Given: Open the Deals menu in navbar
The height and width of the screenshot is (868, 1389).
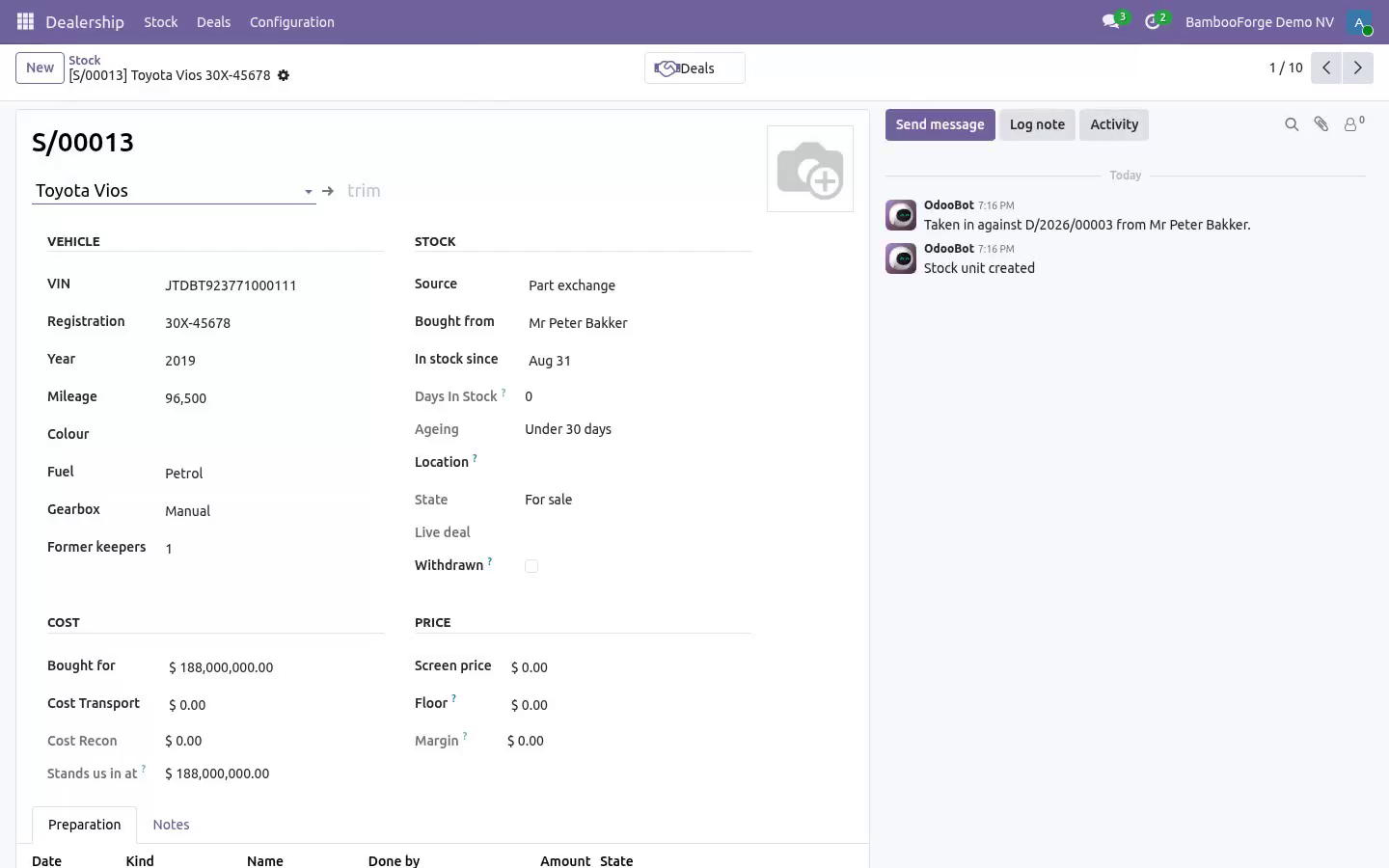Looking at the screenshot, I should (x=213, y=22).
